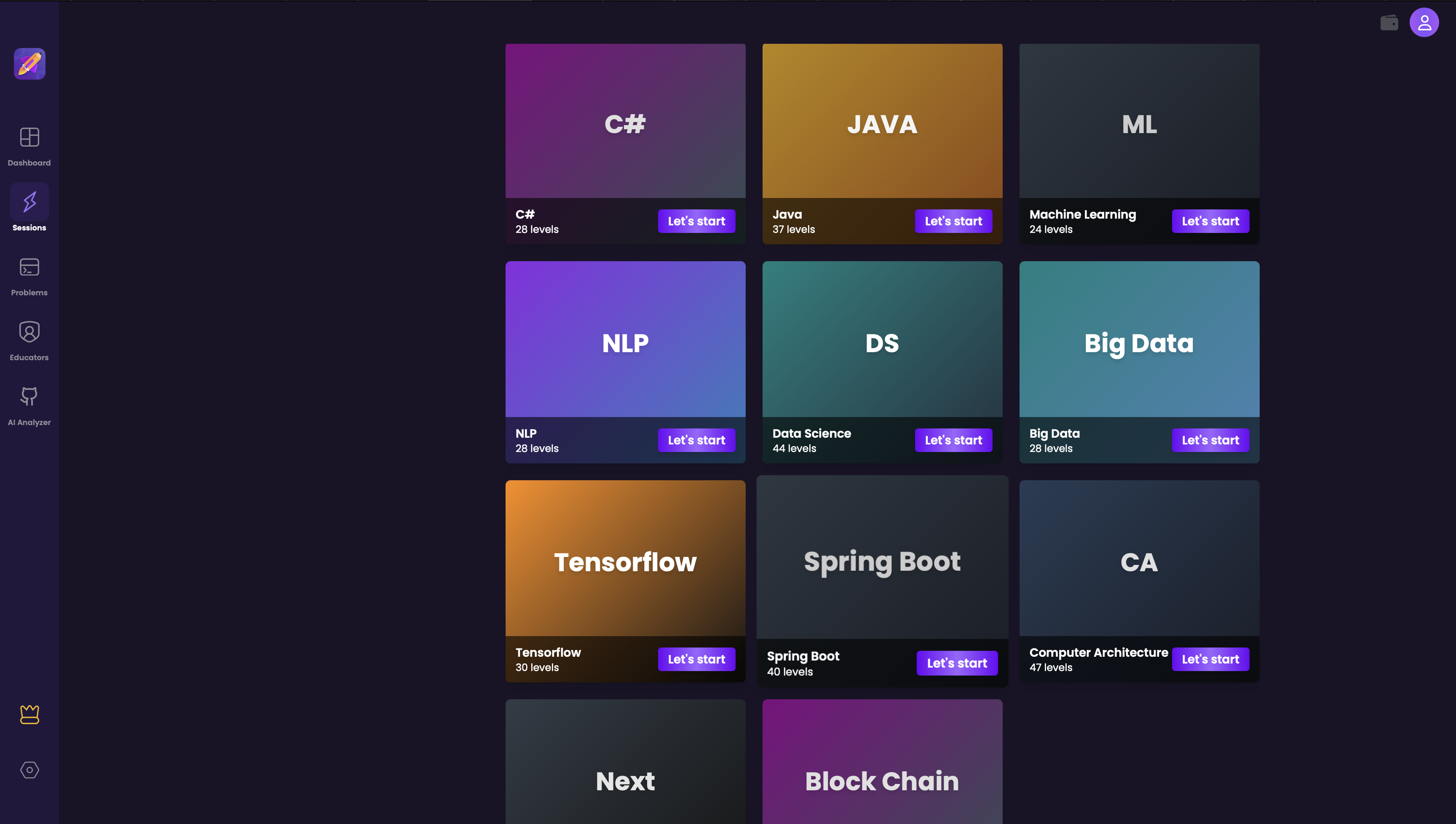Click the pencil app logo icon
The width and height of the screenshot is (1456, 824).
[x=29, y=63]
